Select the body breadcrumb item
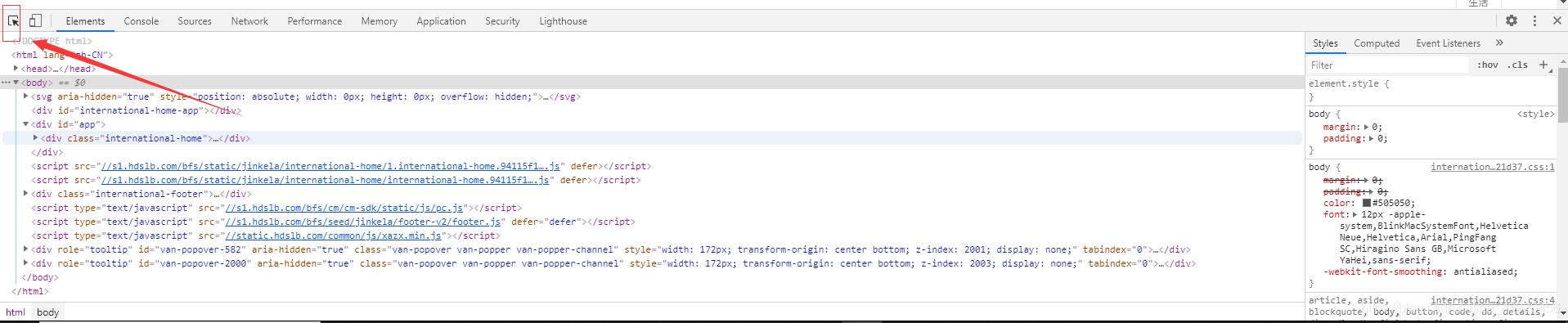The height and width of the screenshot is (323, 1568). (x=48, y=312)
